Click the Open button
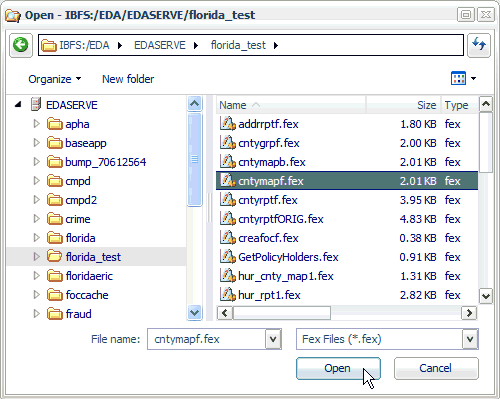500x399 pixels. tap(338, 368)
